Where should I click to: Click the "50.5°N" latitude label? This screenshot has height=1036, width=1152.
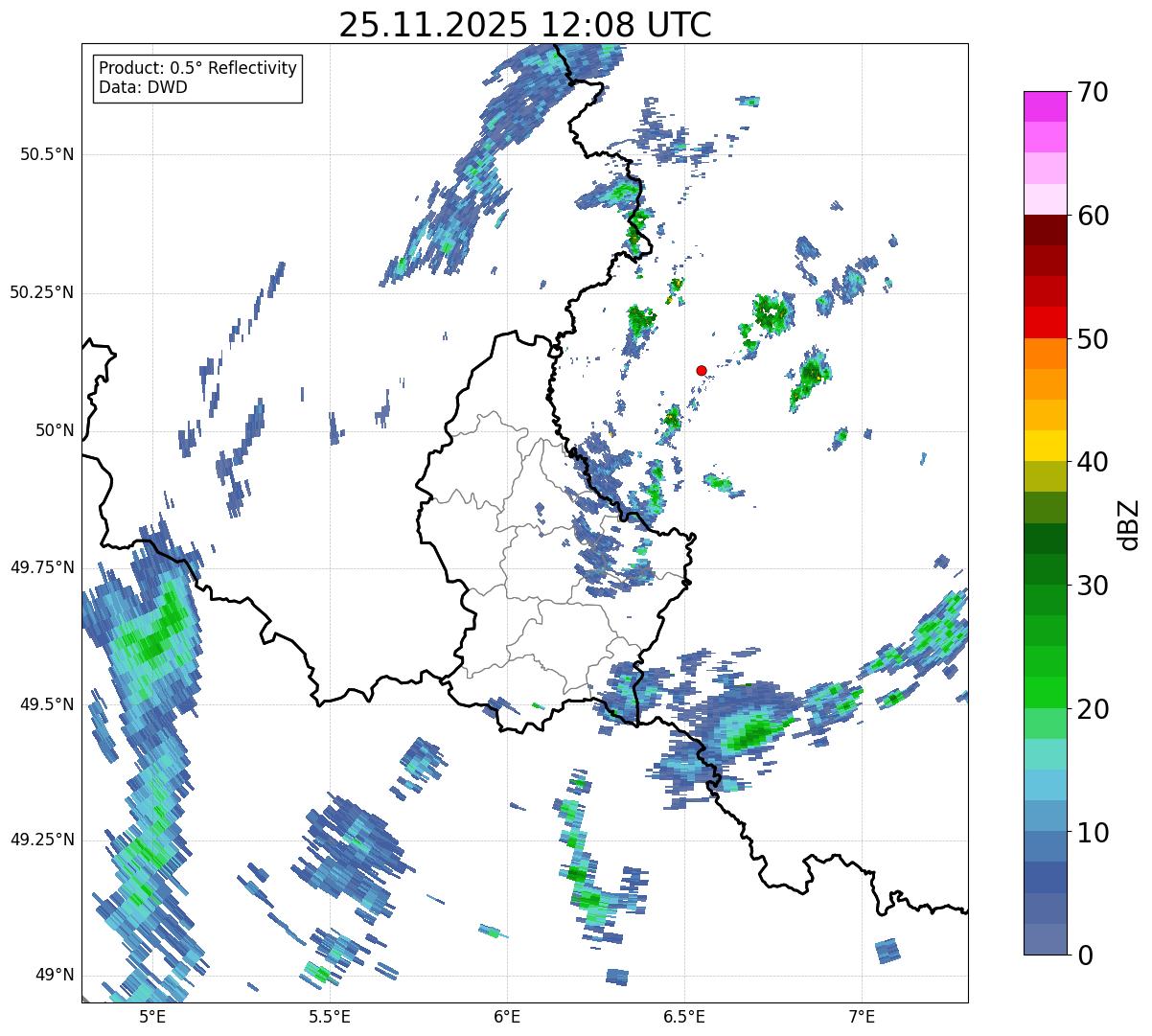tap(47, 154)
